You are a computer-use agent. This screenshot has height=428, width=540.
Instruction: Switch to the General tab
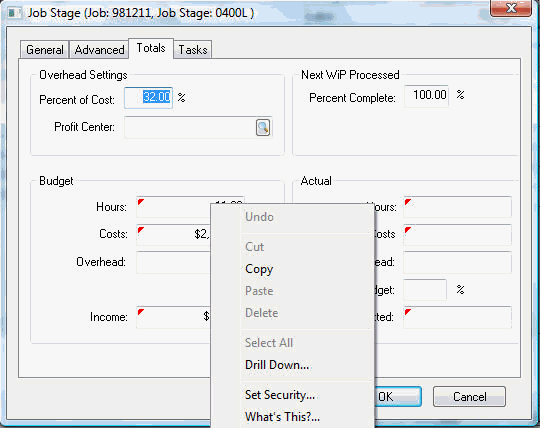pos(45,50)
